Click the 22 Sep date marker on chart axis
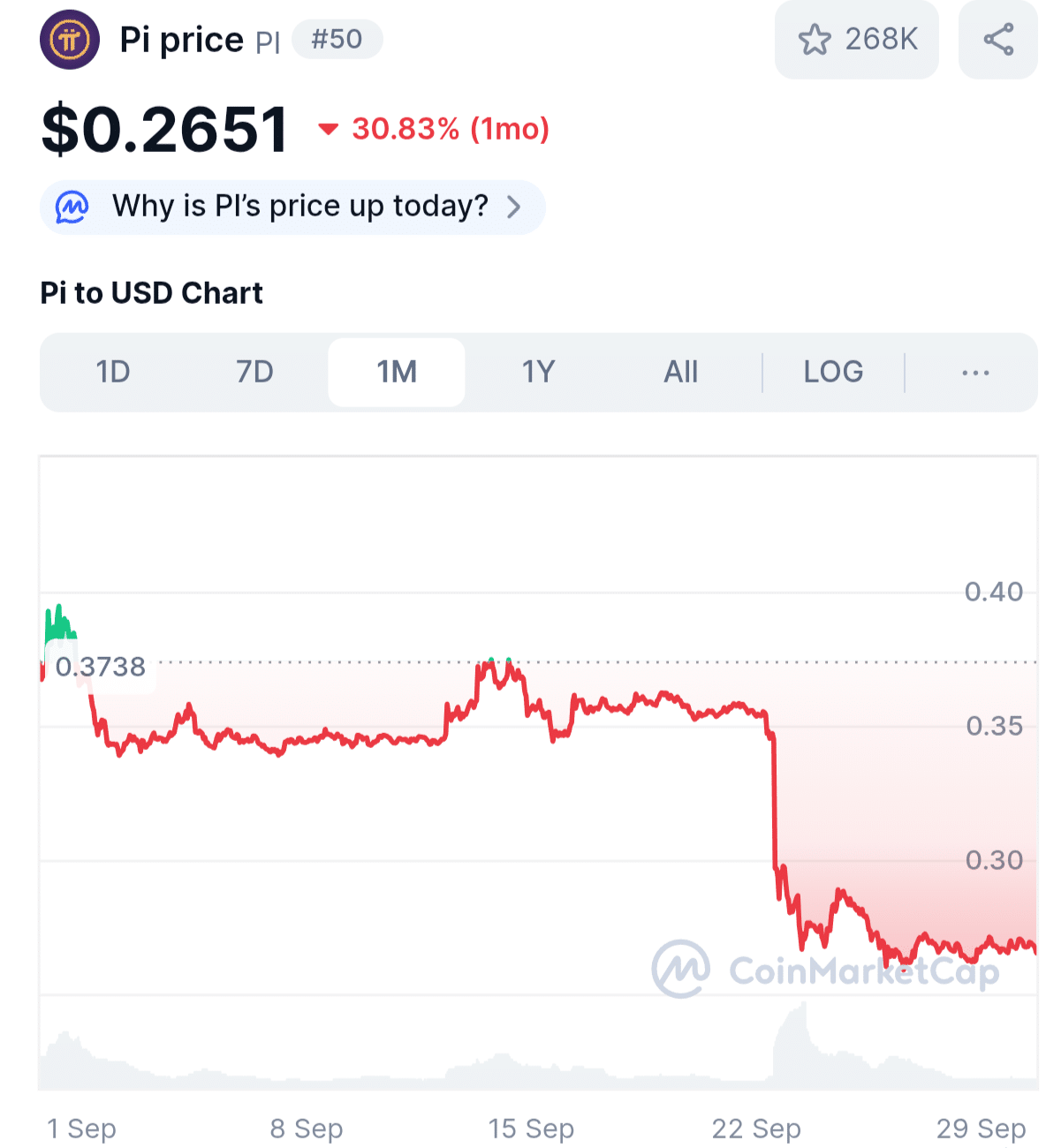Viewport: 1046px width, 1148px height. tap(756, 1129)
